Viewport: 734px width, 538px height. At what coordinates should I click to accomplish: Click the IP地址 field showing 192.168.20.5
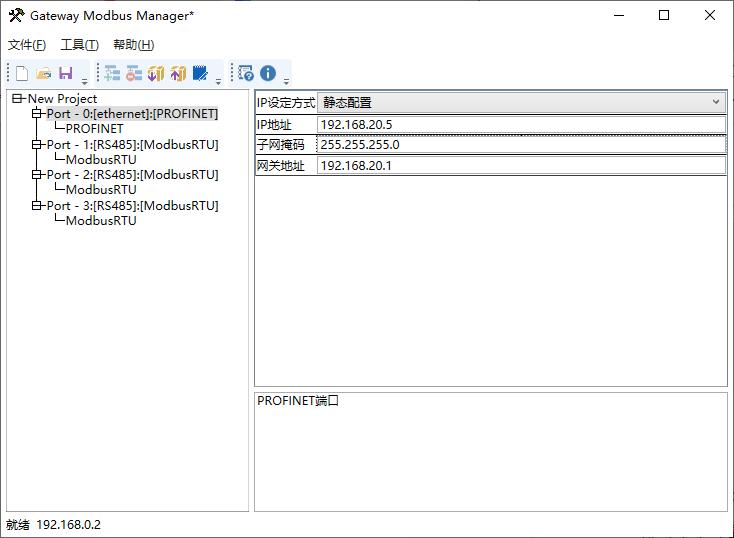[x=520, y=125]
